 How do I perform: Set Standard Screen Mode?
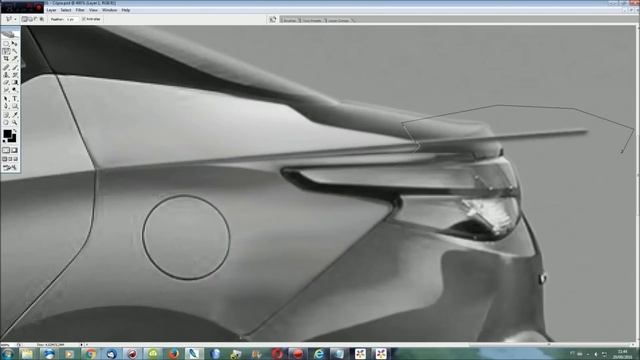4,159
